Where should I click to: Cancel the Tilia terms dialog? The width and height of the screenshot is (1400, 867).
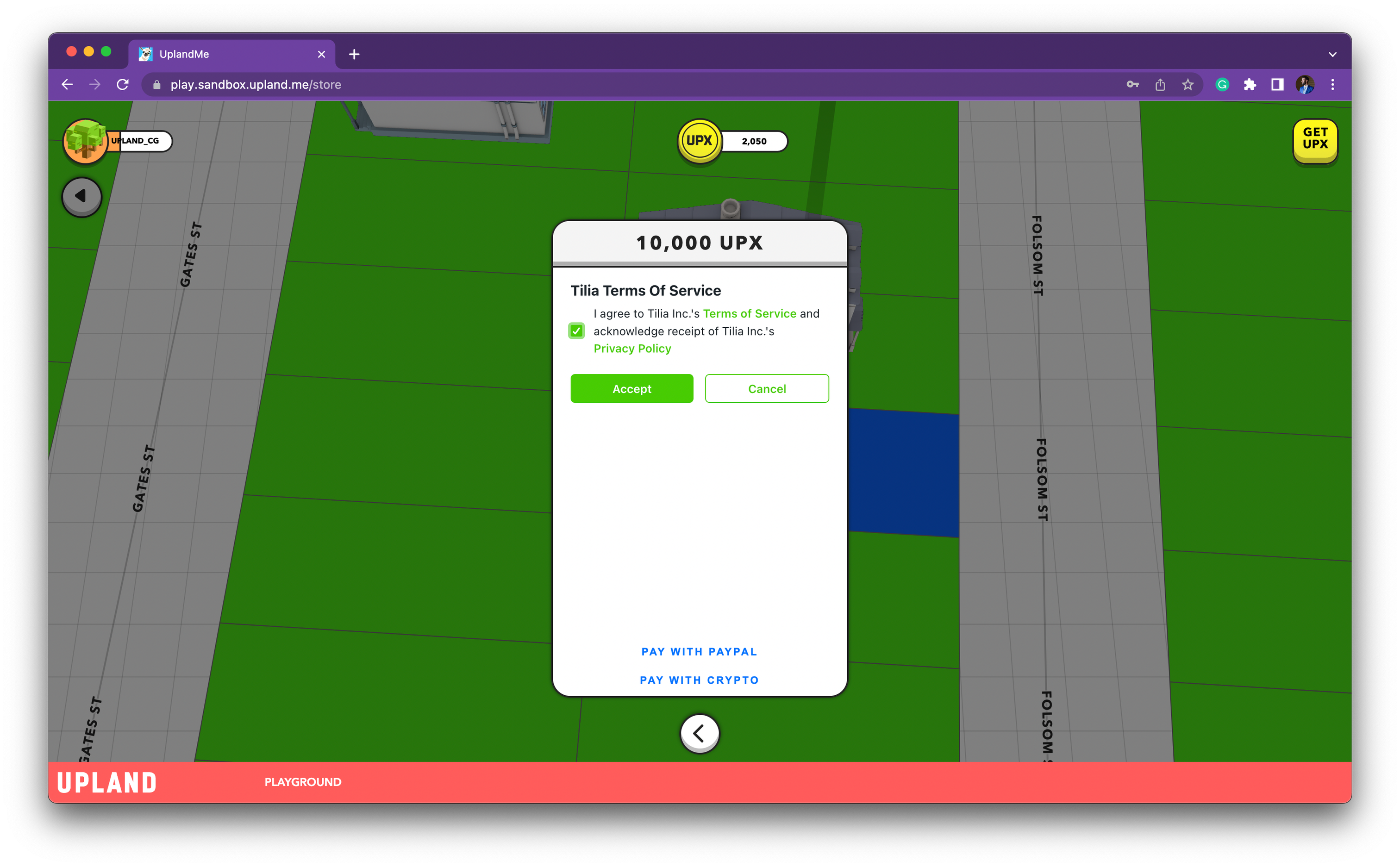[x=767, y=389]
